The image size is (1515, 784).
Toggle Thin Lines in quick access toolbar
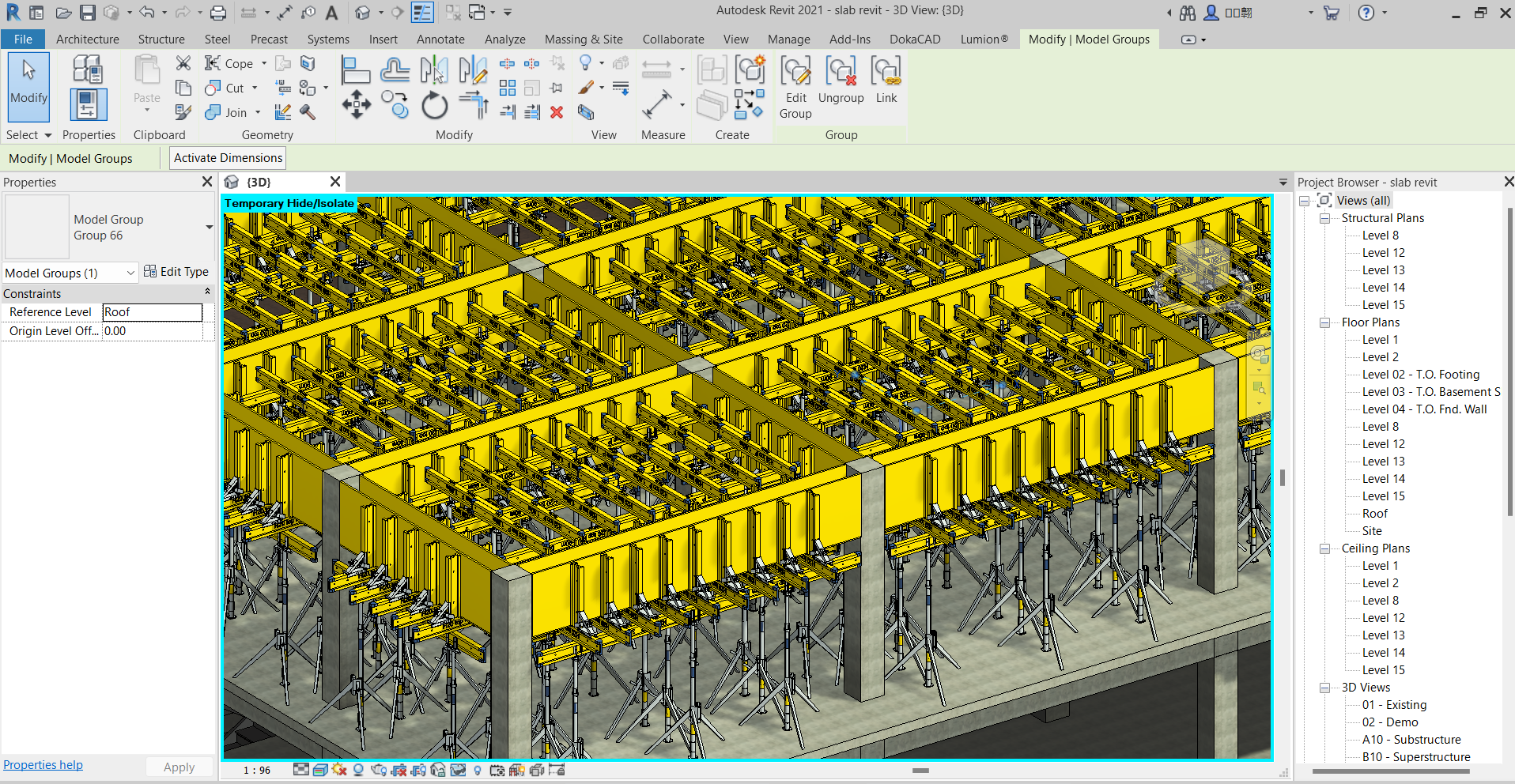[x=423, y=13]
